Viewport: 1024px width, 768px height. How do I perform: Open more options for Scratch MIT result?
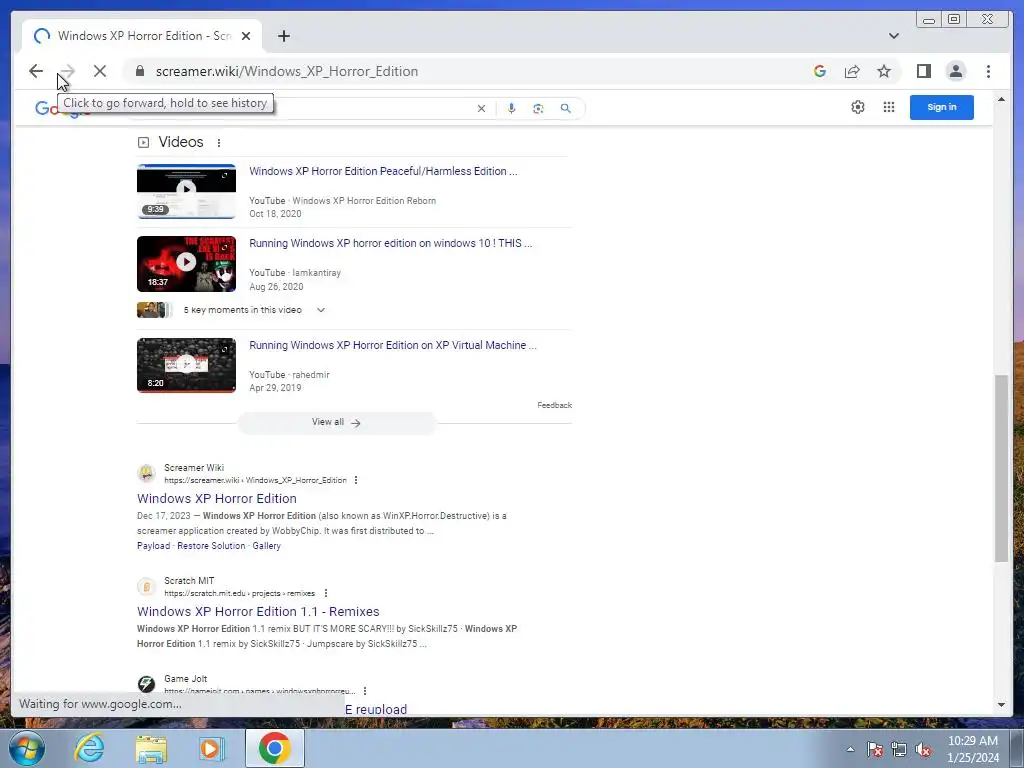325,593
